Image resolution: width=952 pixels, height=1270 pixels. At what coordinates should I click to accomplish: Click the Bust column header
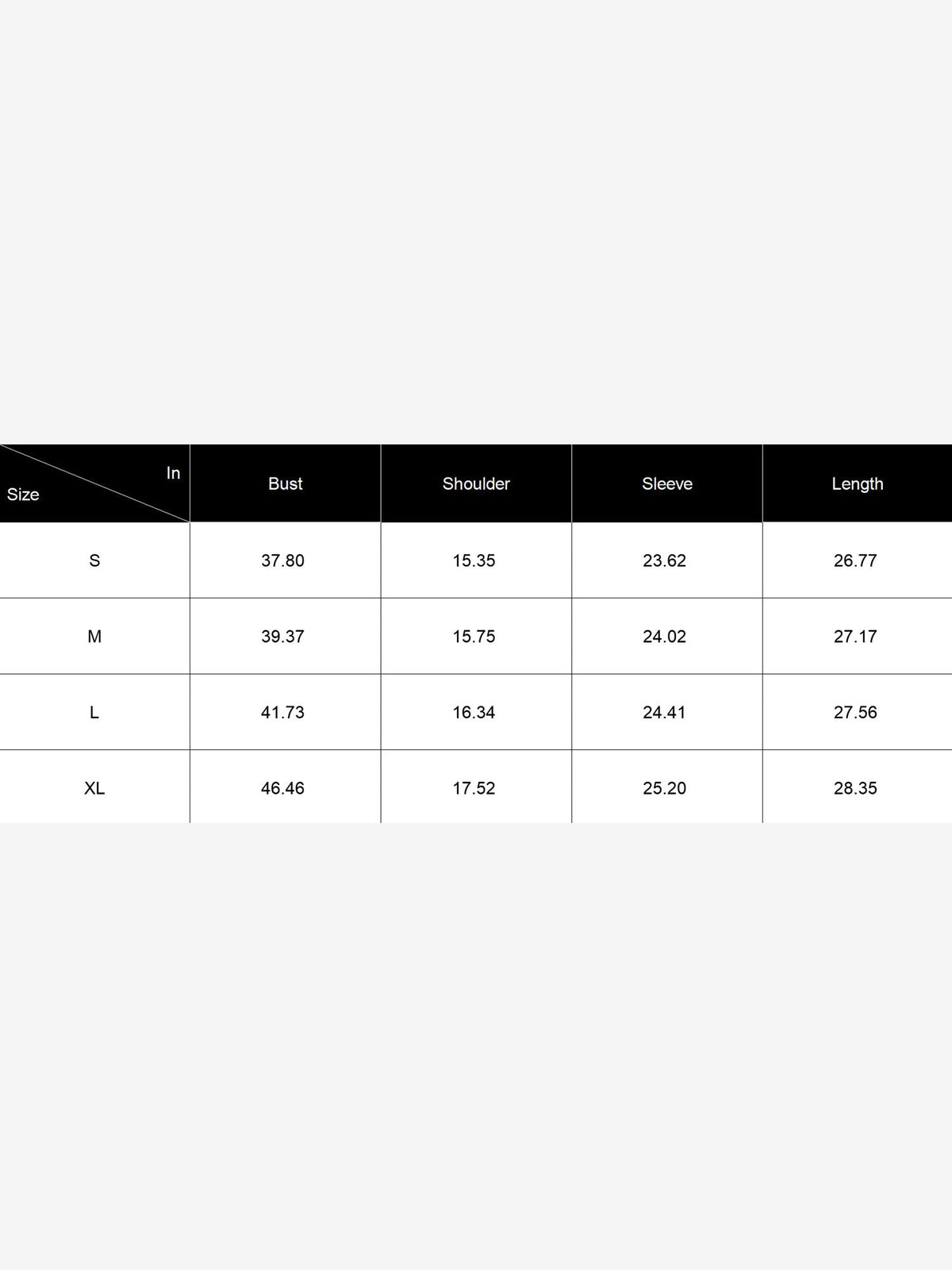pos(286,483)
